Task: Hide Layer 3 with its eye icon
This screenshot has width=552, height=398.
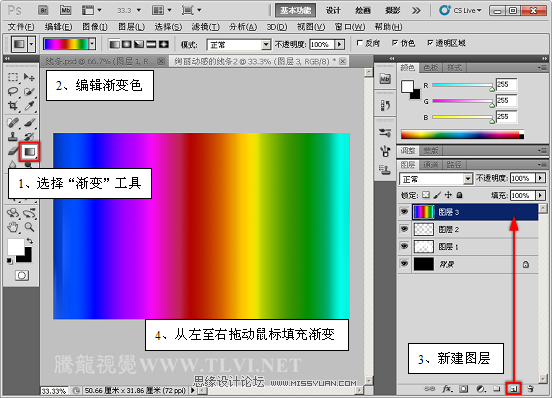Action: click(x=404, y=211)
